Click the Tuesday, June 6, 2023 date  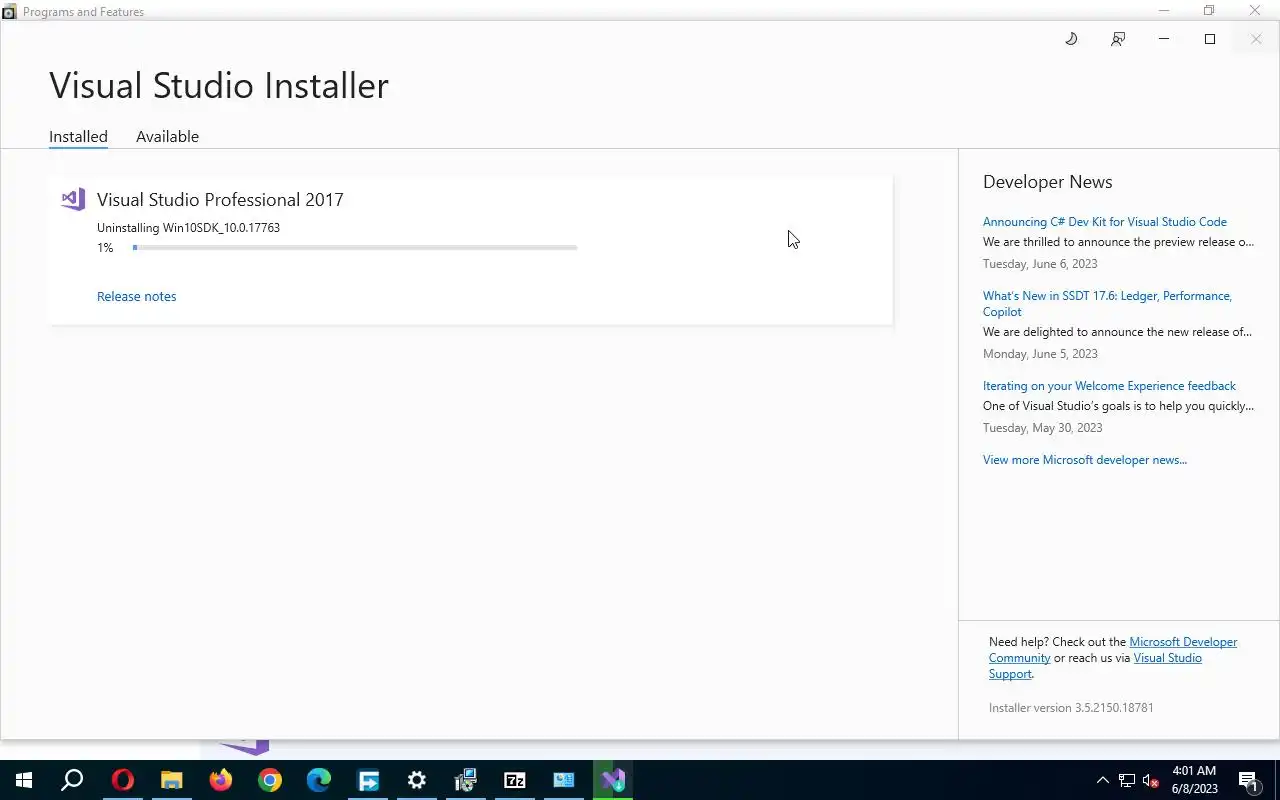coord(1040,264)
